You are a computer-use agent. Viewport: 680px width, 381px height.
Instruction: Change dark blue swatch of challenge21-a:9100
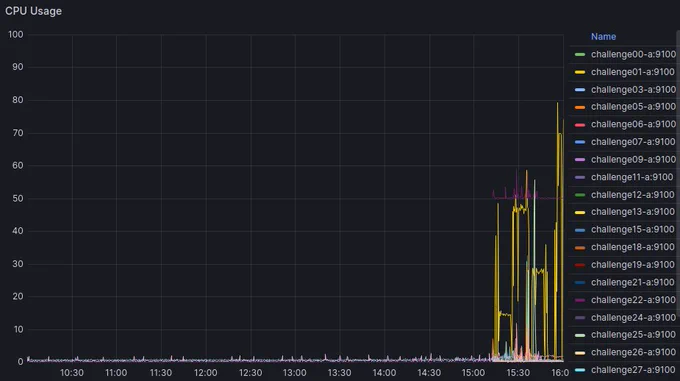(580, 283)
